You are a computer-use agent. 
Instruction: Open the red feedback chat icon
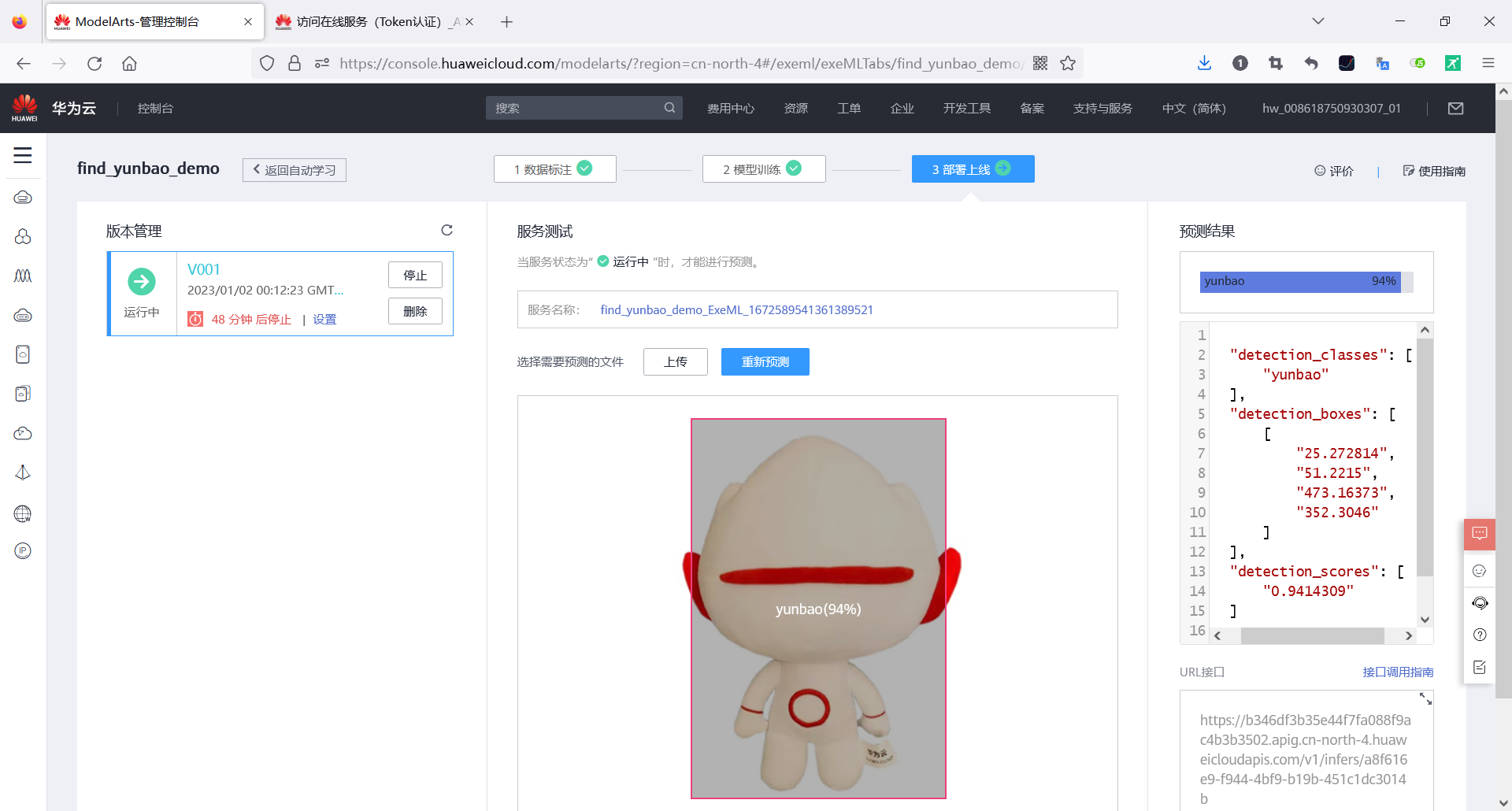point(1480,534)
